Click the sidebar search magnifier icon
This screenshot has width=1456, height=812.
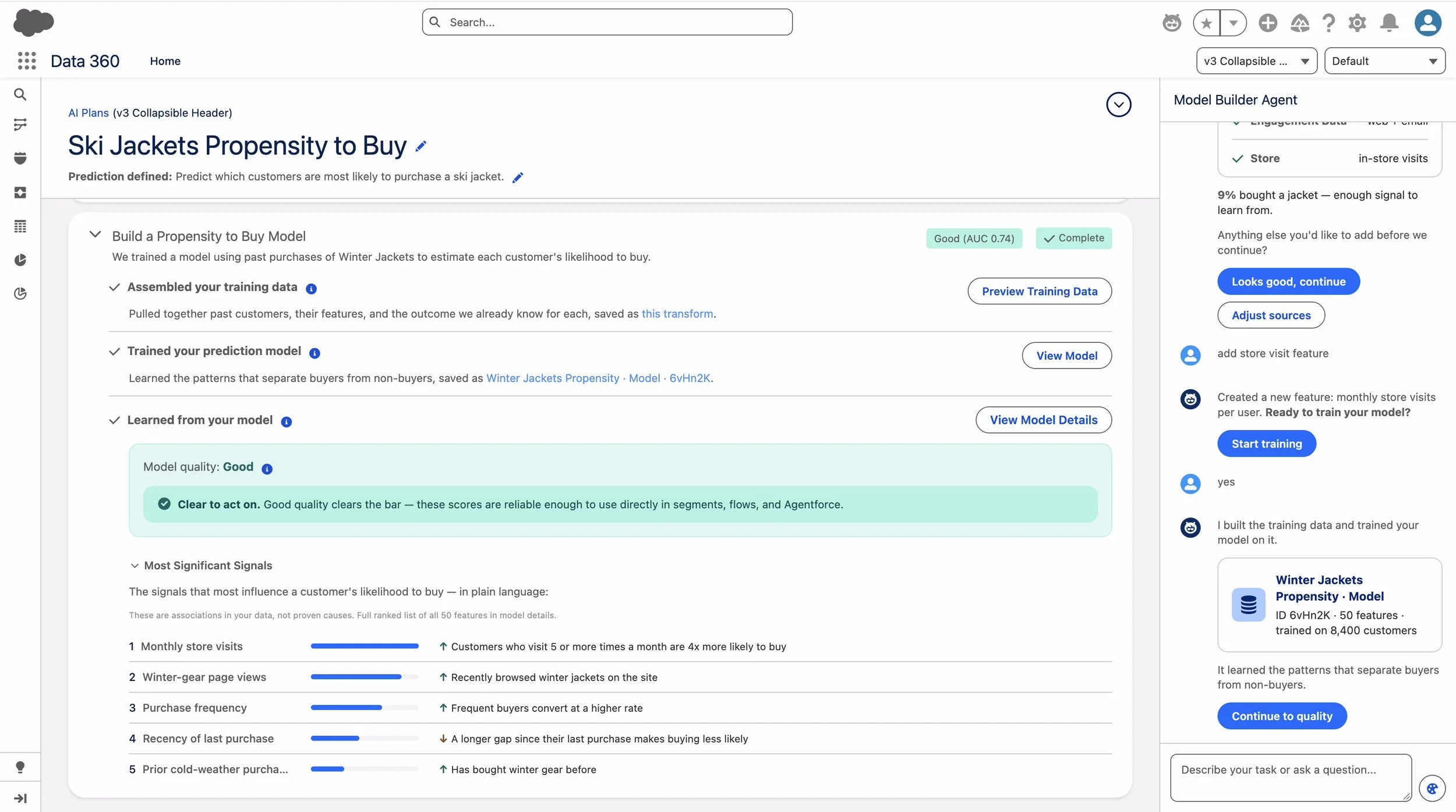20,94
